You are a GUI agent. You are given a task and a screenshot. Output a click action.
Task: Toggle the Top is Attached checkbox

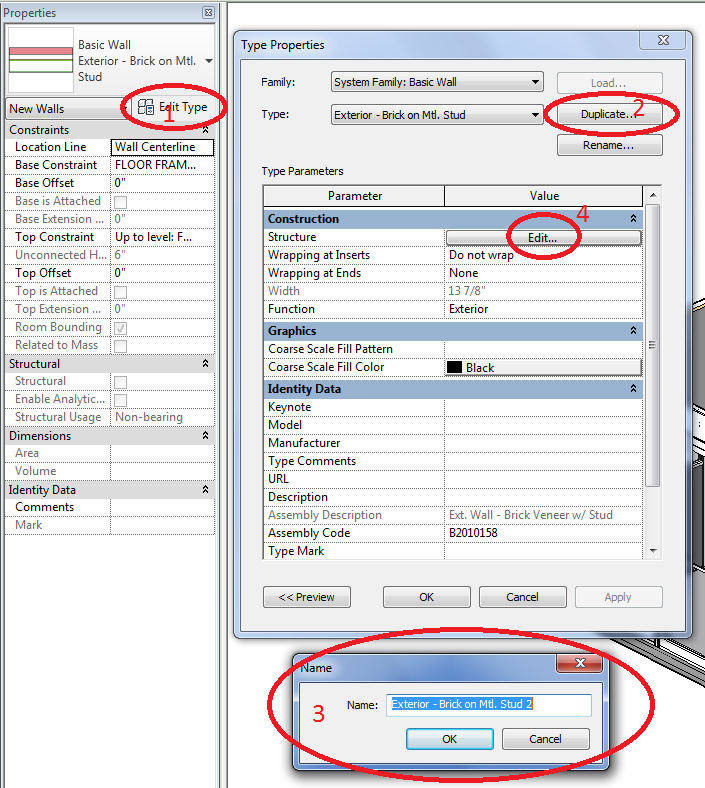coord(121,291)
